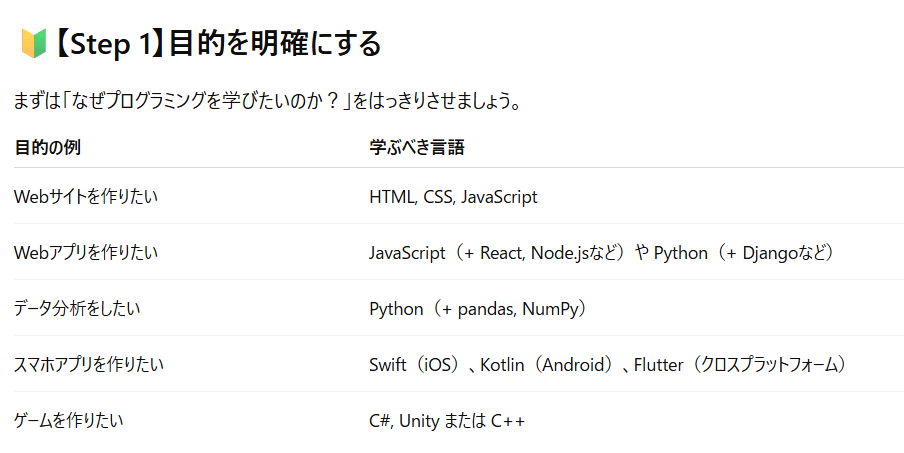Click the 目的の例 column header
Viewport: 904px width, 453px height.
[x=47, y=148]
